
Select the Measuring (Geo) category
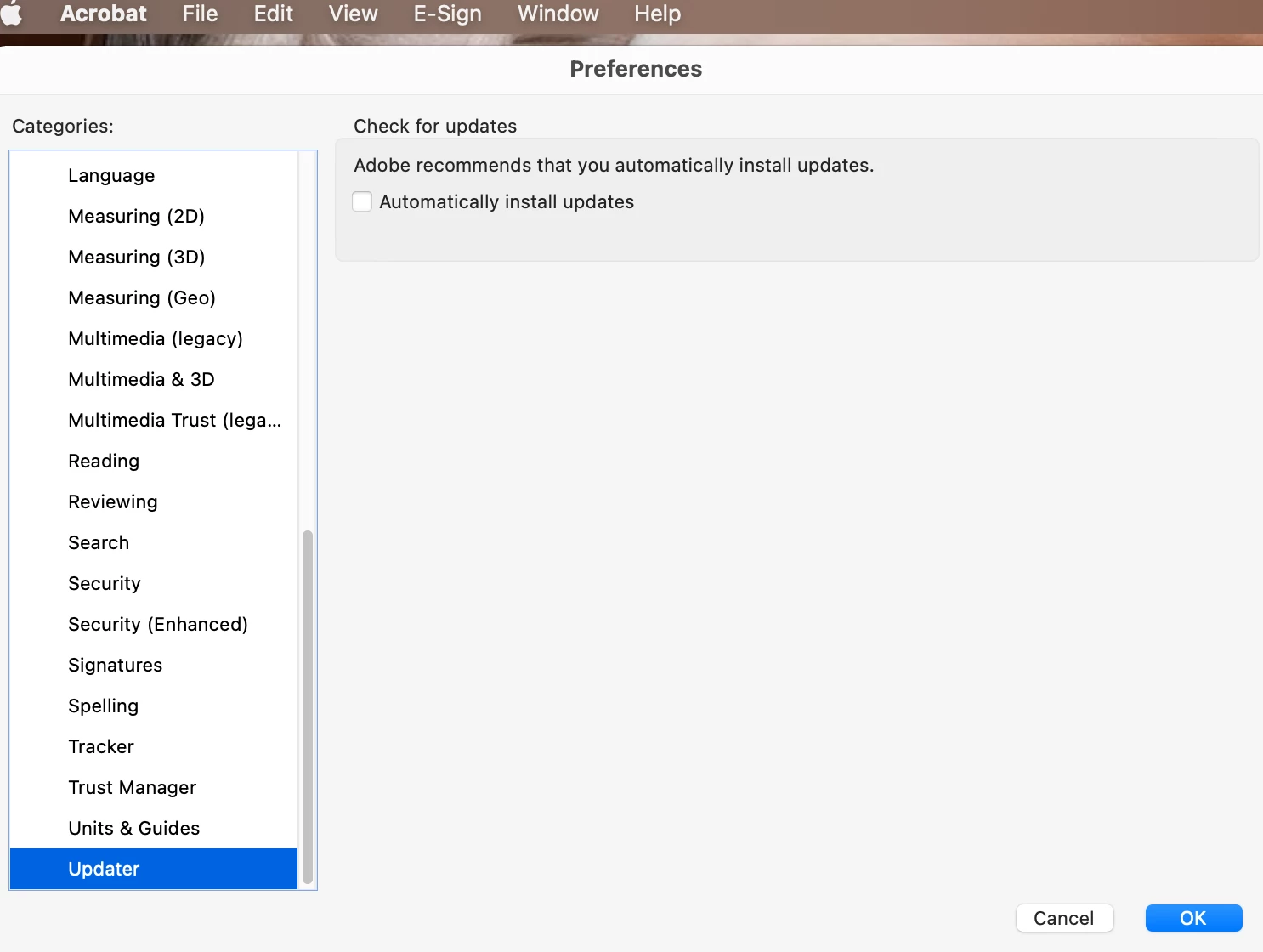click(154, 297)
